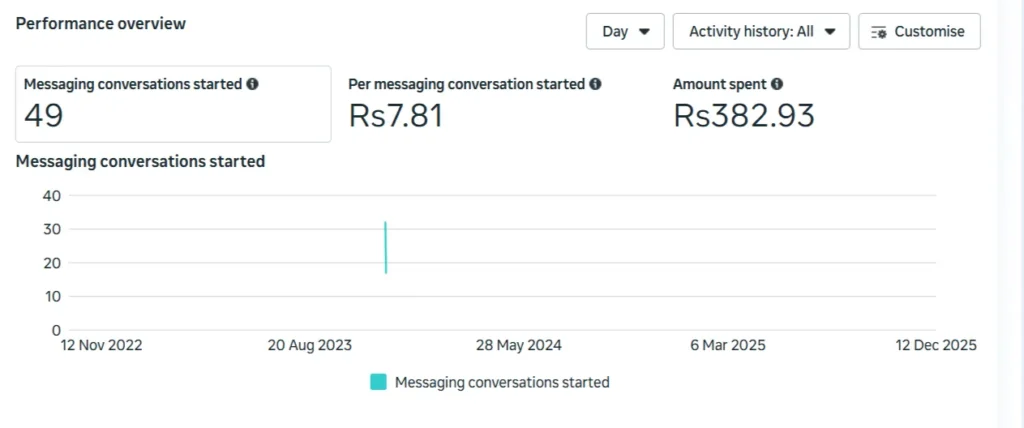Click the Amount spent info icon

(x=777, y=85)
